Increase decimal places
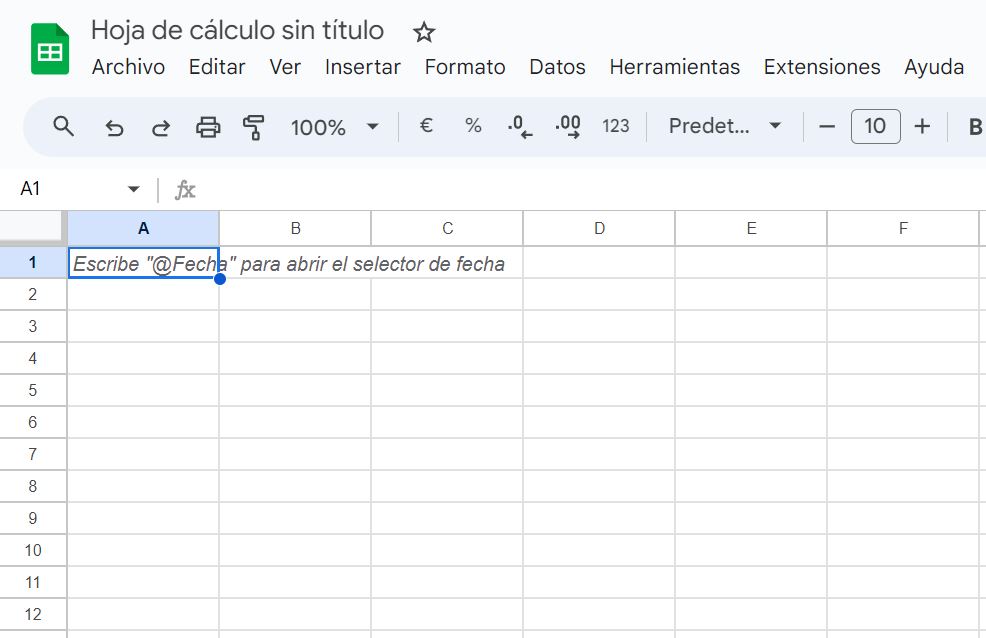Screen dimensions: 986x638 pos(568,126)
